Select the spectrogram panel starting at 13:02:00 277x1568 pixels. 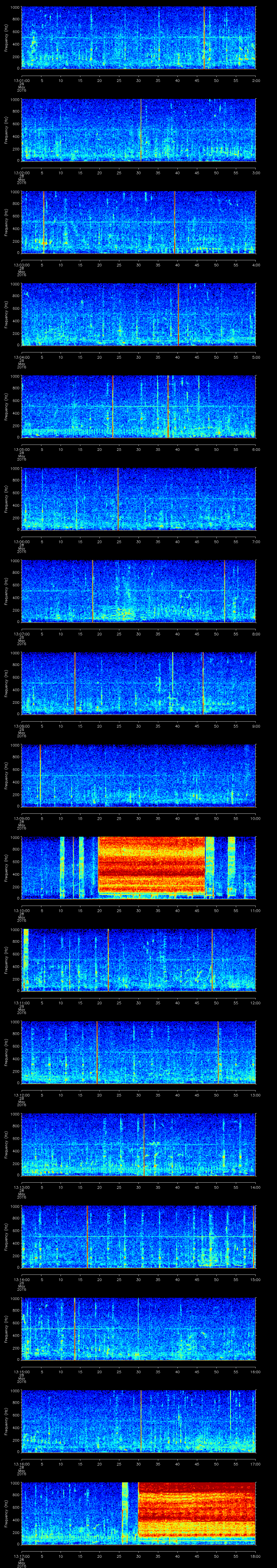[139, 130]
